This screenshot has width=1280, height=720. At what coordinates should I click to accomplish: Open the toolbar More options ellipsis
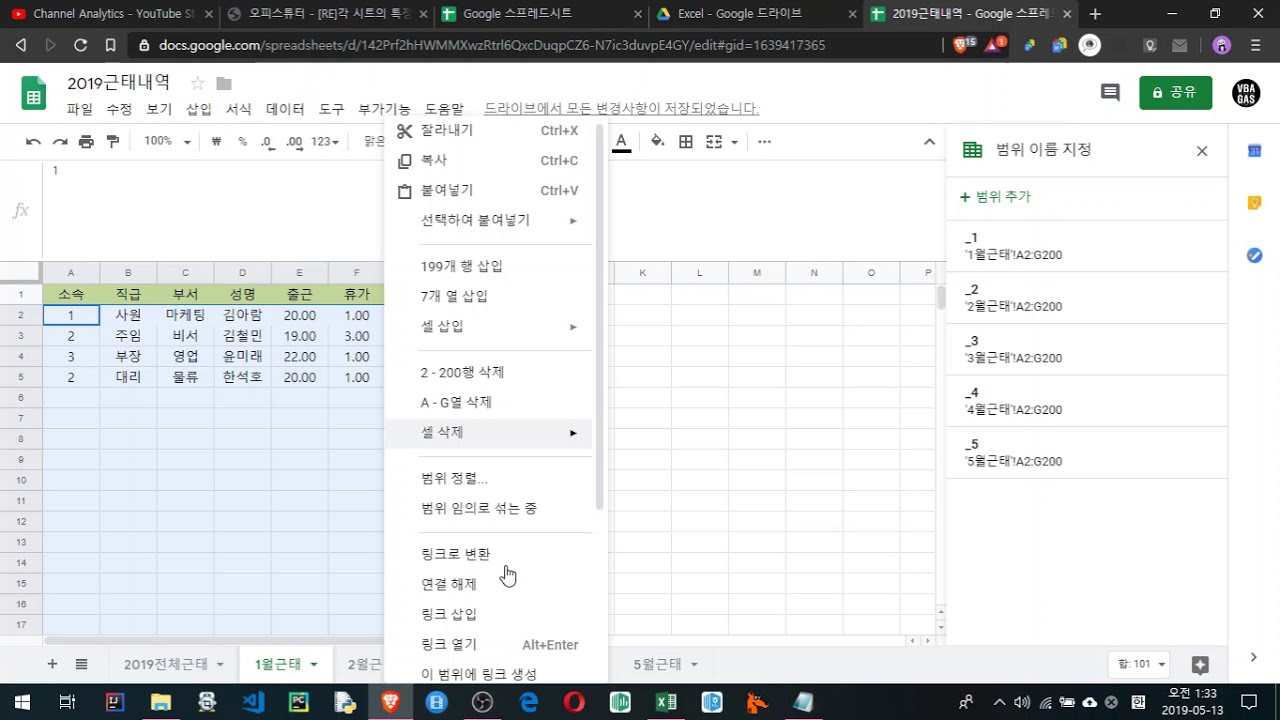(x=764, y=142)
